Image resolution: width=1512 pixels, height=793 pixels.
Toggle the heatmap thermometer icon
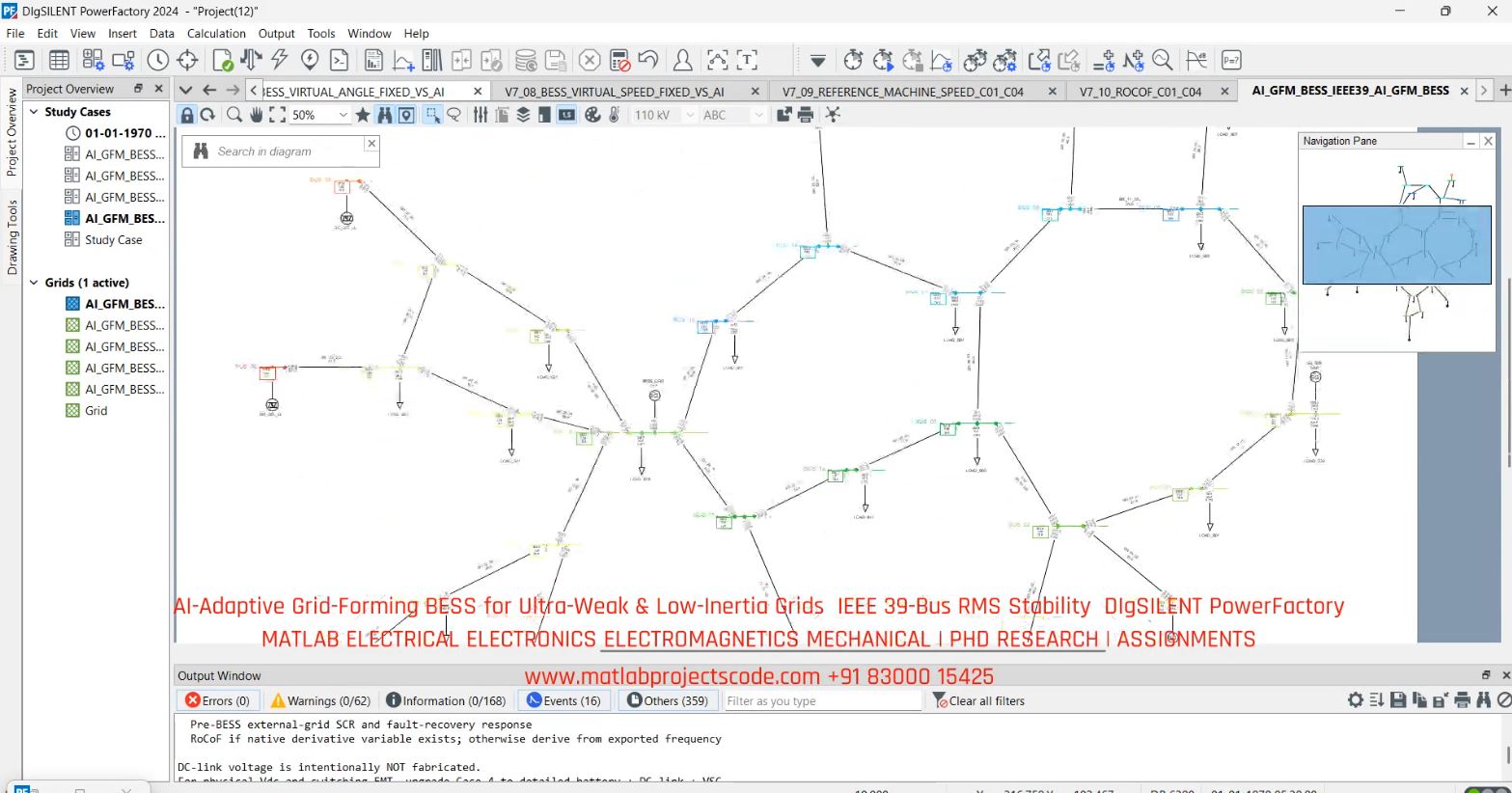tap(614, 115)
